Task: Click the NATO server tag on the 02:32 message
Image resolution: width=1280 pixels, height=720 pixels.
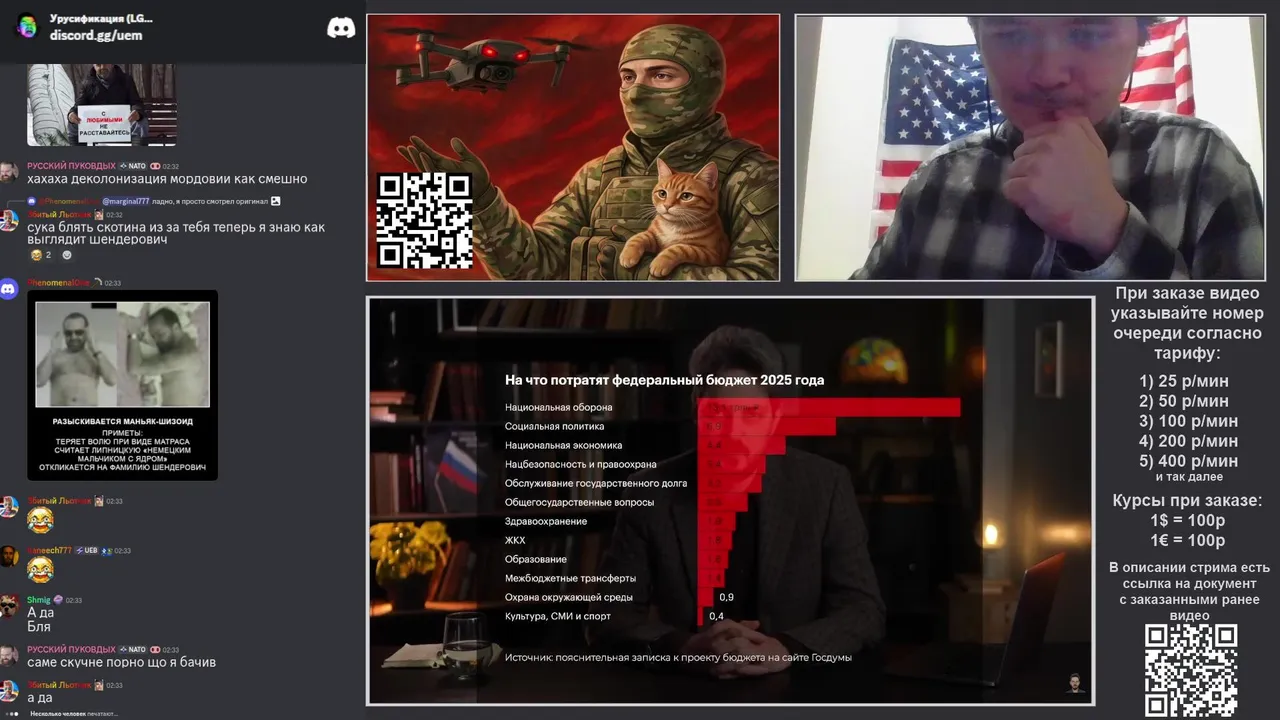Action: tap(132, 166)
